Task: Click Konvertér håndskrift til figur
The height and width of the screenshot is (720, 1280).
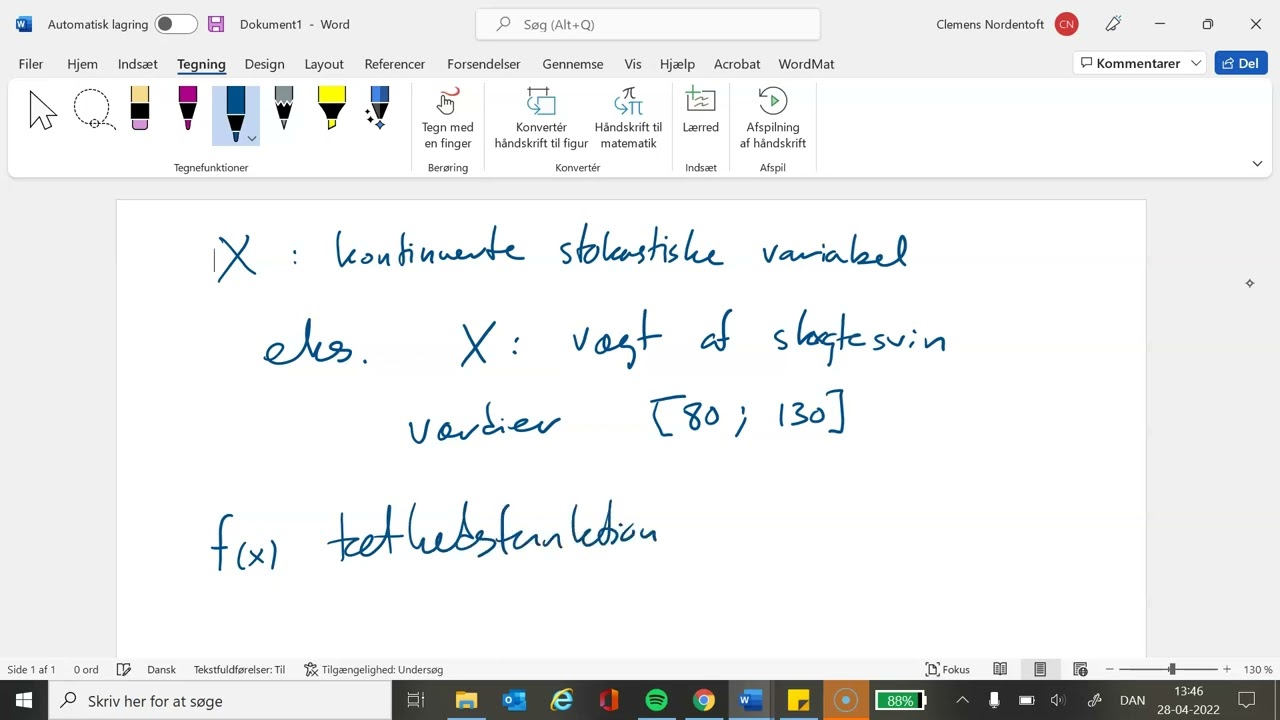Action: click(541, 118)
